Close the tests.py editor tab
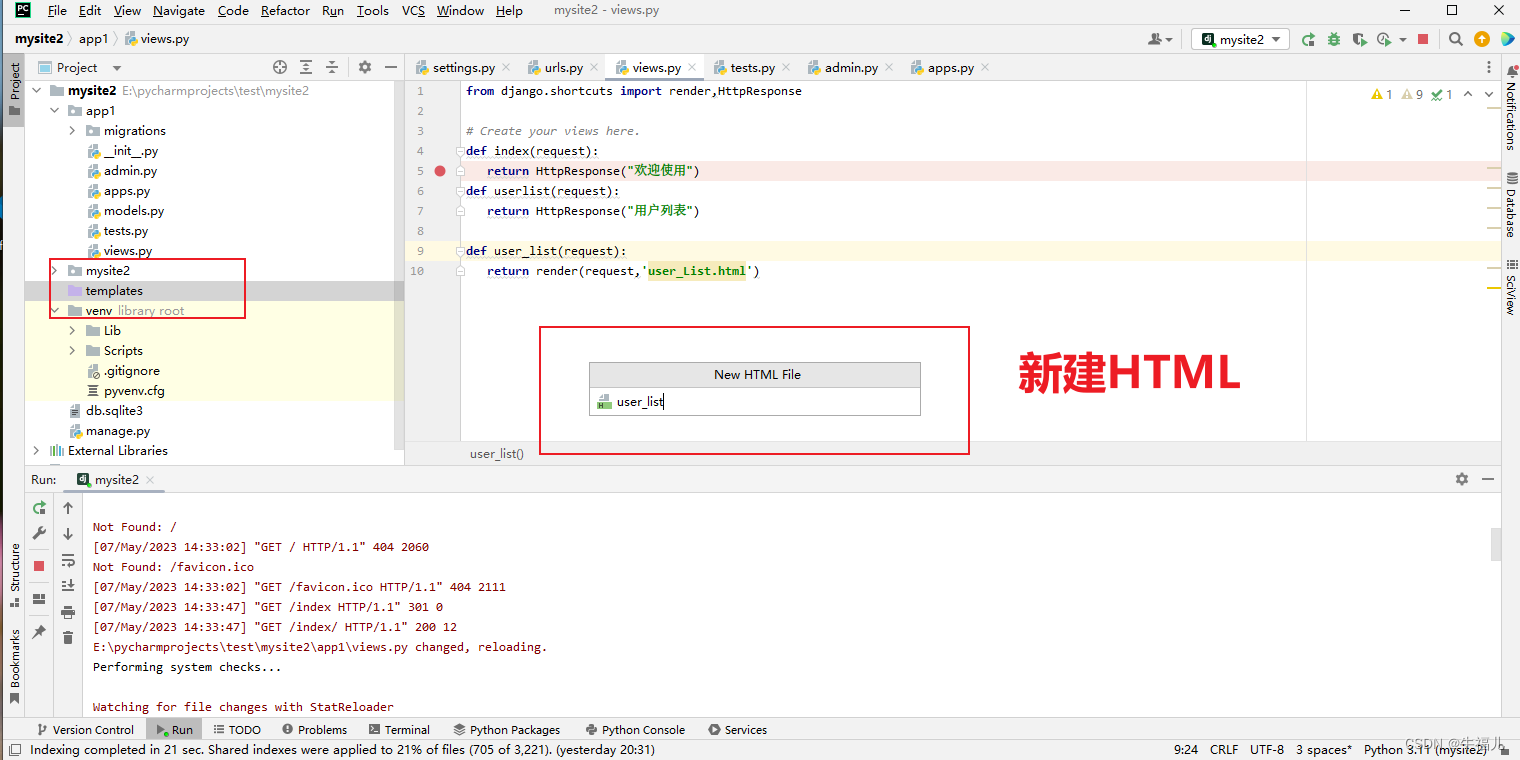Screen dimensions: 1520x760 786,68
